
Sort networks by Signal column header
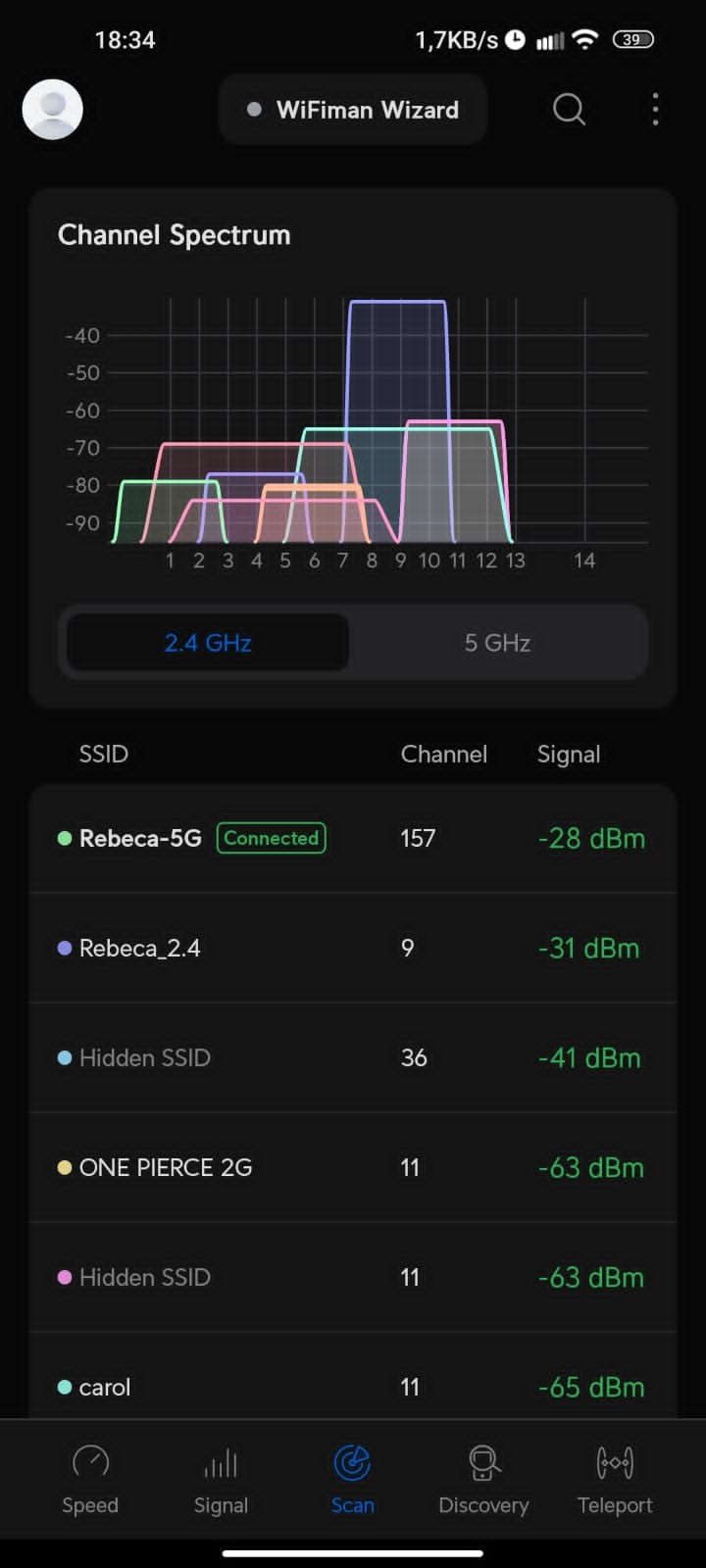click(569, 754)
